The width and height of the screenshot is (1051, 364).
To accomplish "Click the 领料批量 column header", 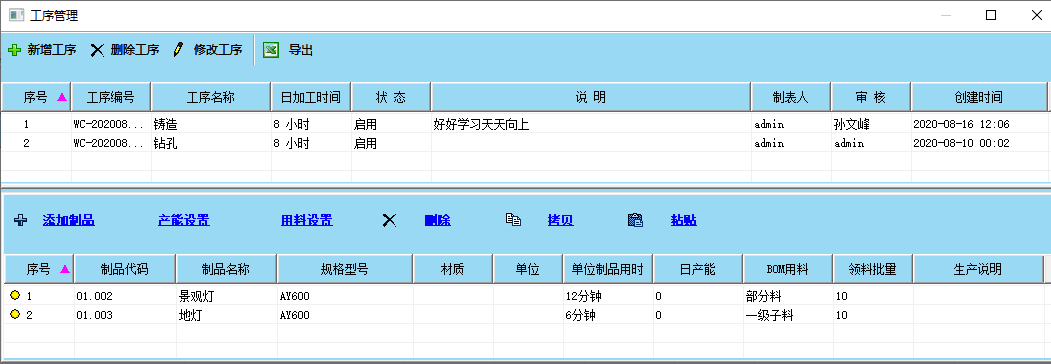I will coord(873,269).
